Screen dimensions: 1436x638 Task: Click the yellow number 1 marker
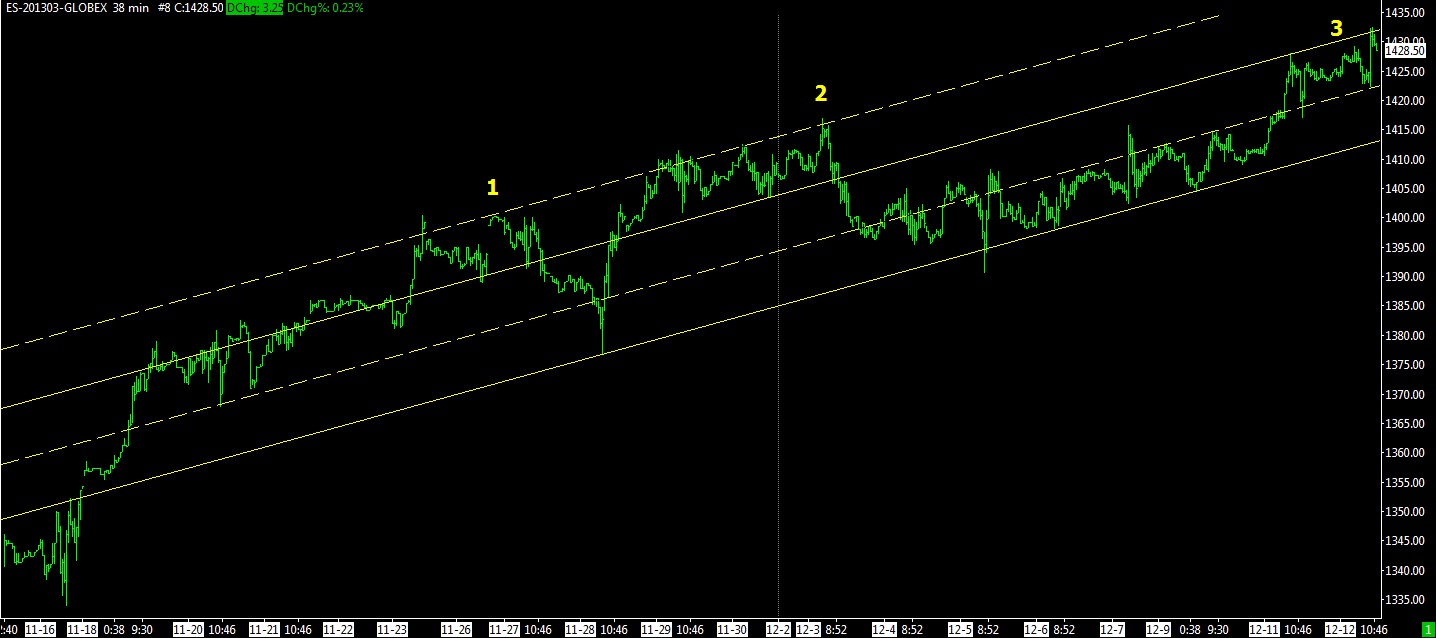[492, 187]
